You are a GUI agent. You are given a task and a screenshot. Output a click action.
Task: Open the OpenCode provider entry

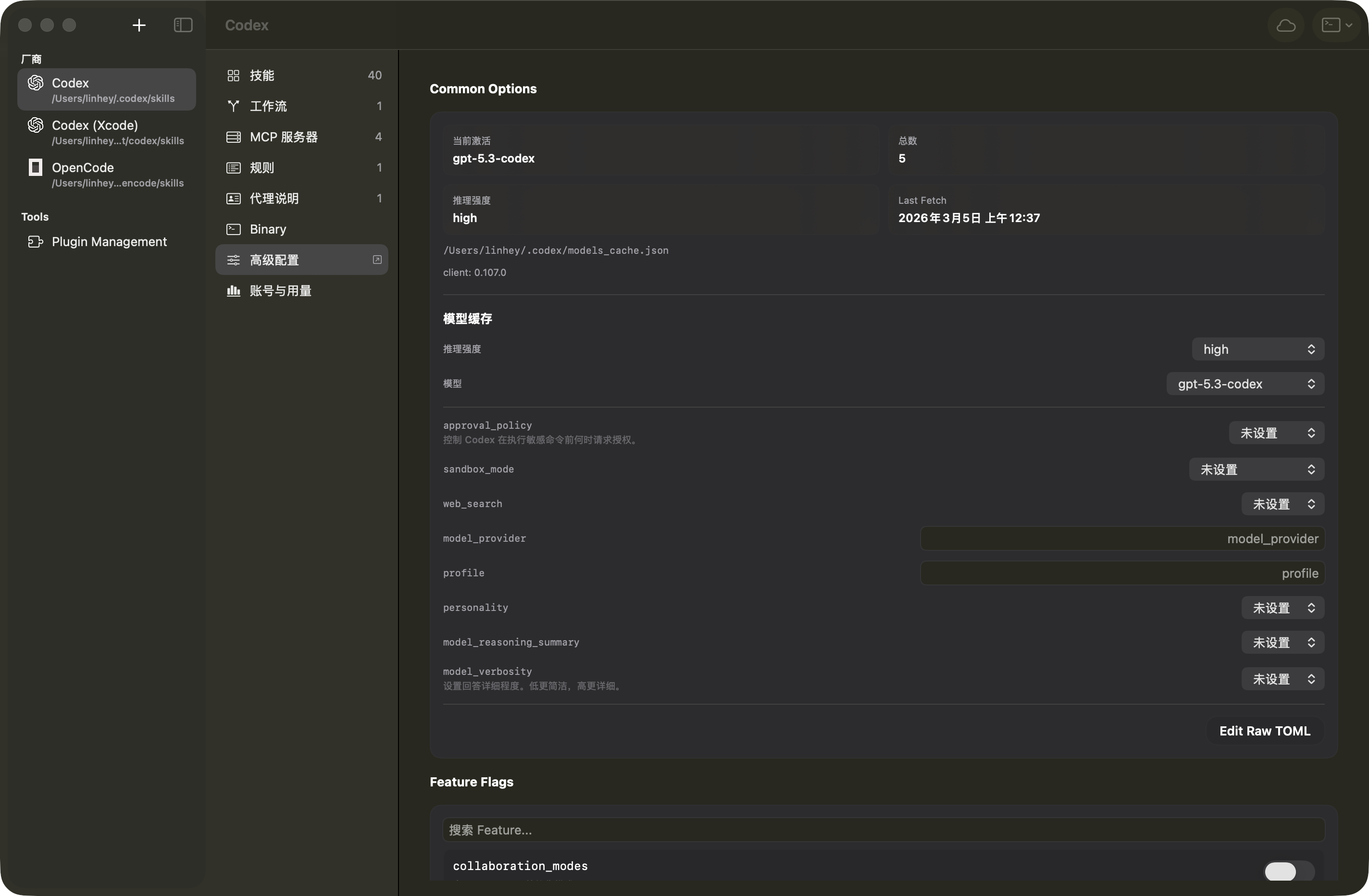(106, 174)
